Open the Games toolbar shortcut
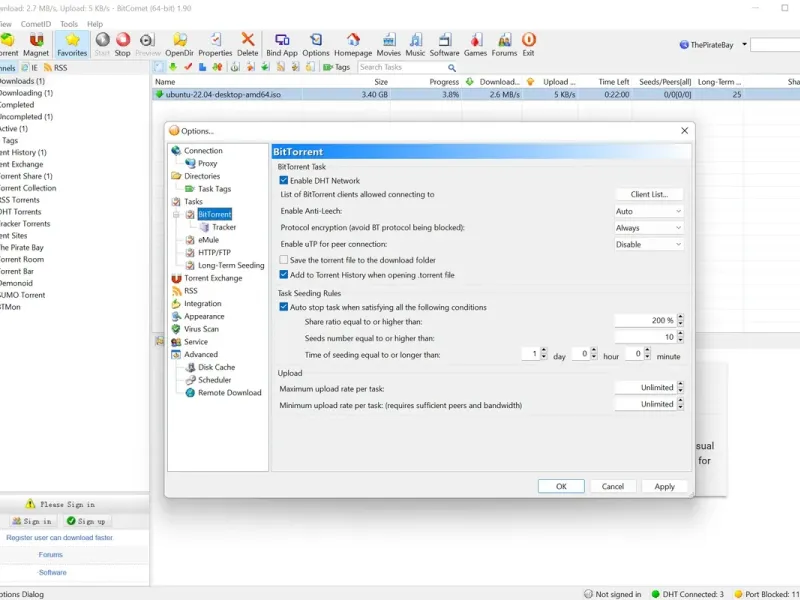 [476, 44]
